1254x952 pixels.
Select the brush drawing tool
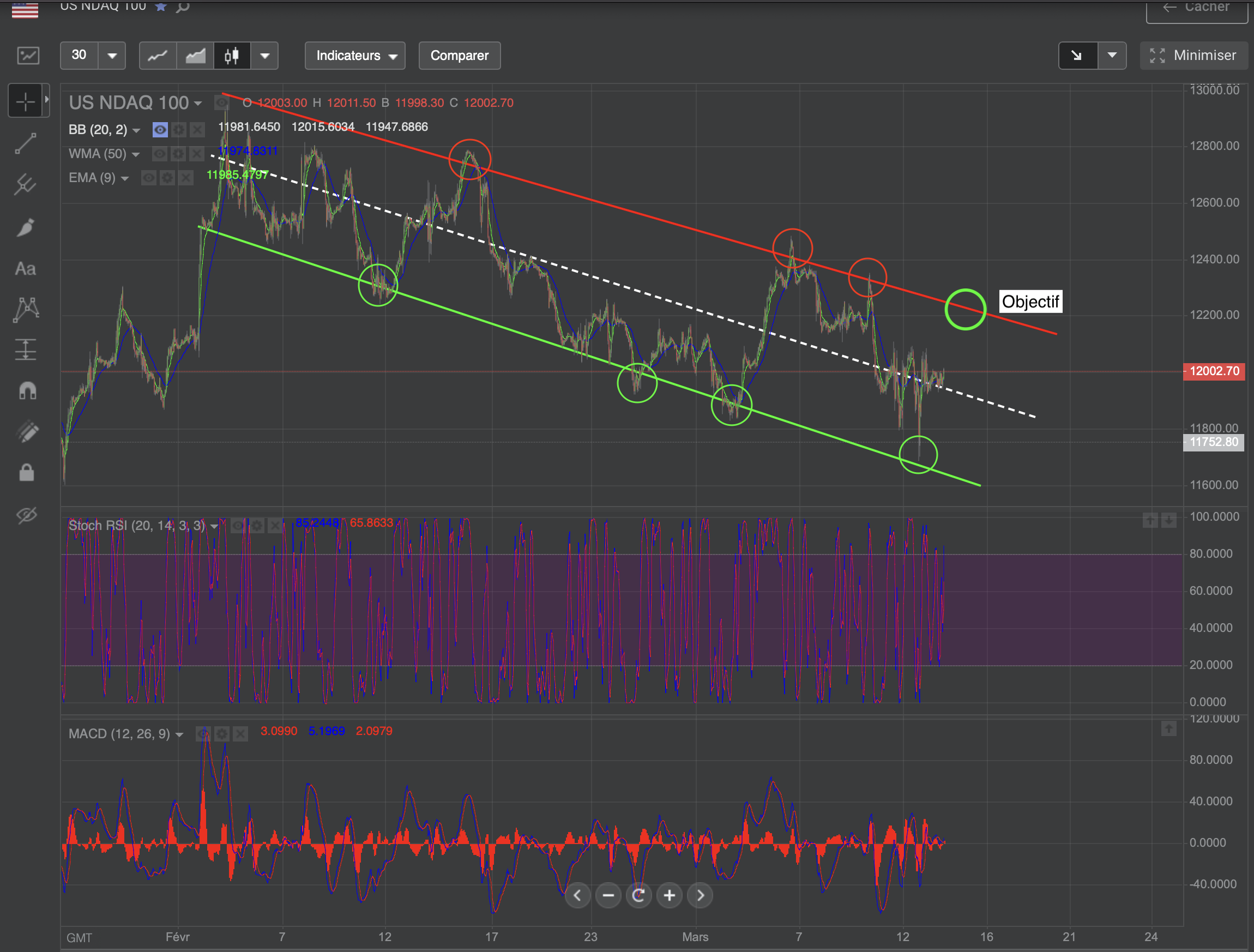[x=26, y=227]
